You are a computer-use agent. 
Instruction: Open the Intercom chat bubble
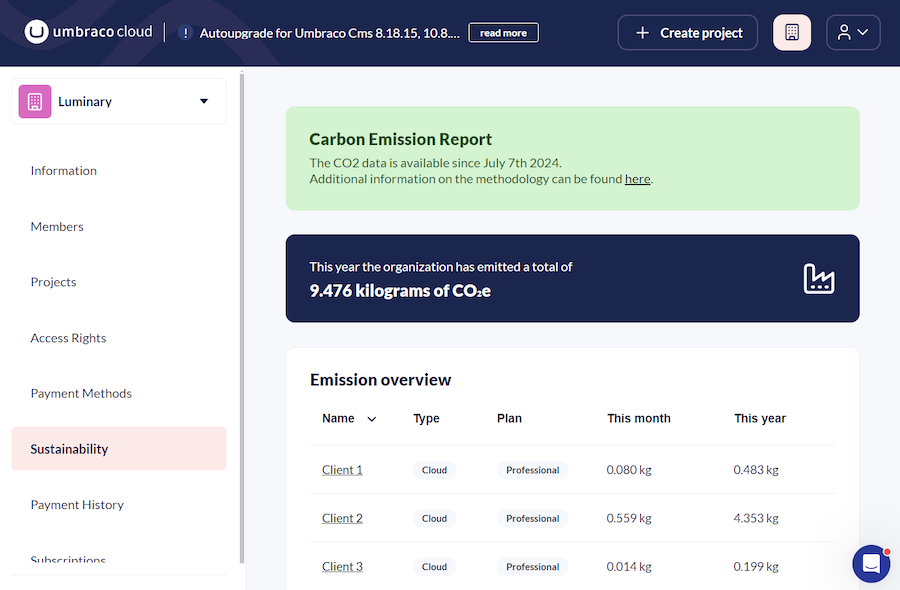[x=870, y=563]
